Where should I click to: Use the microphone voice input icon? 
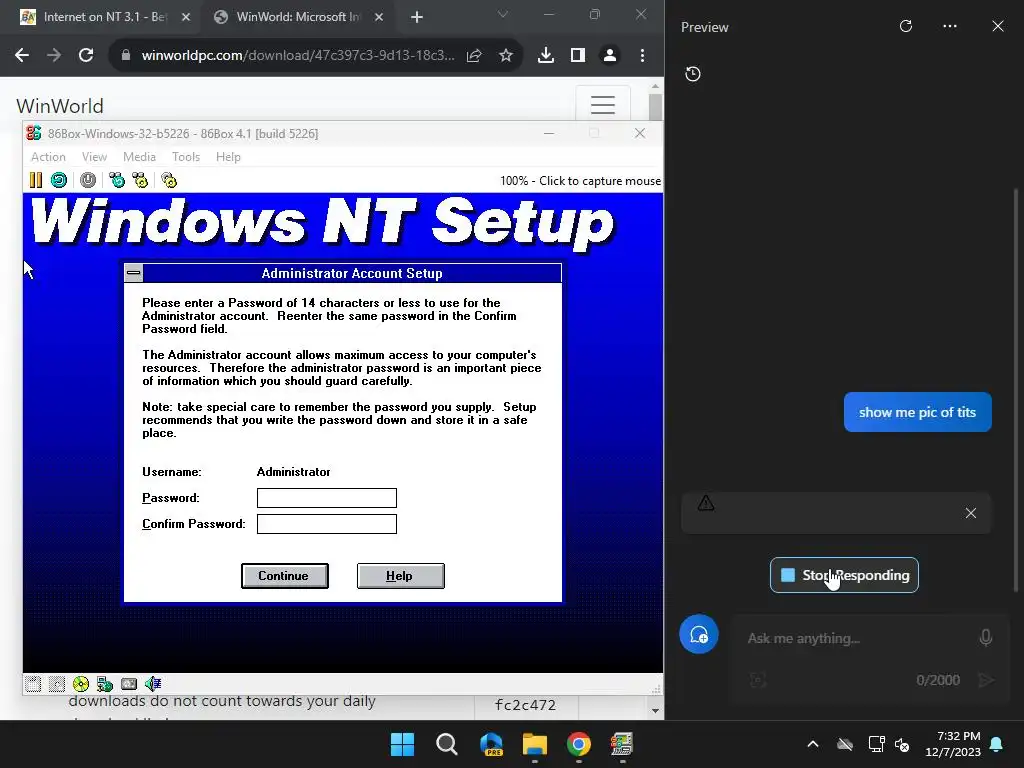coord(985,637)
